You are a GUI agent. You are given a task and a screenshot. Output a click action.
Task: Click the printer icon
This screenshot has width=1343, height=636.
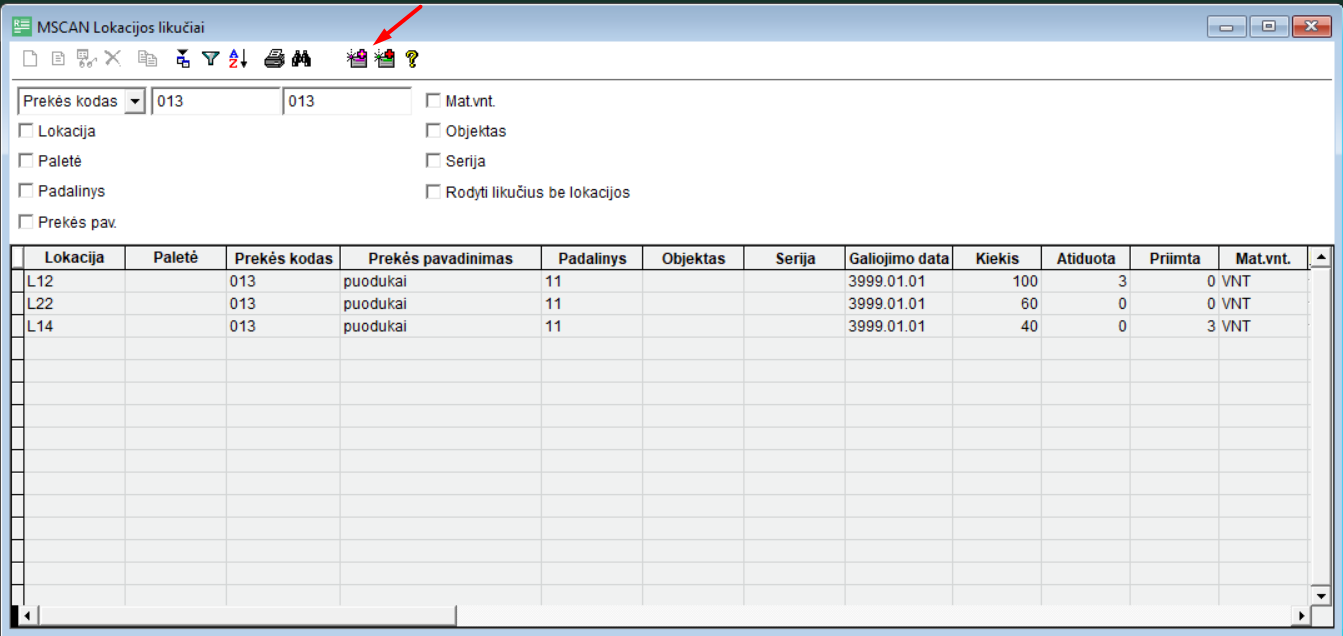pyautogui.click(x=274, y=59)
